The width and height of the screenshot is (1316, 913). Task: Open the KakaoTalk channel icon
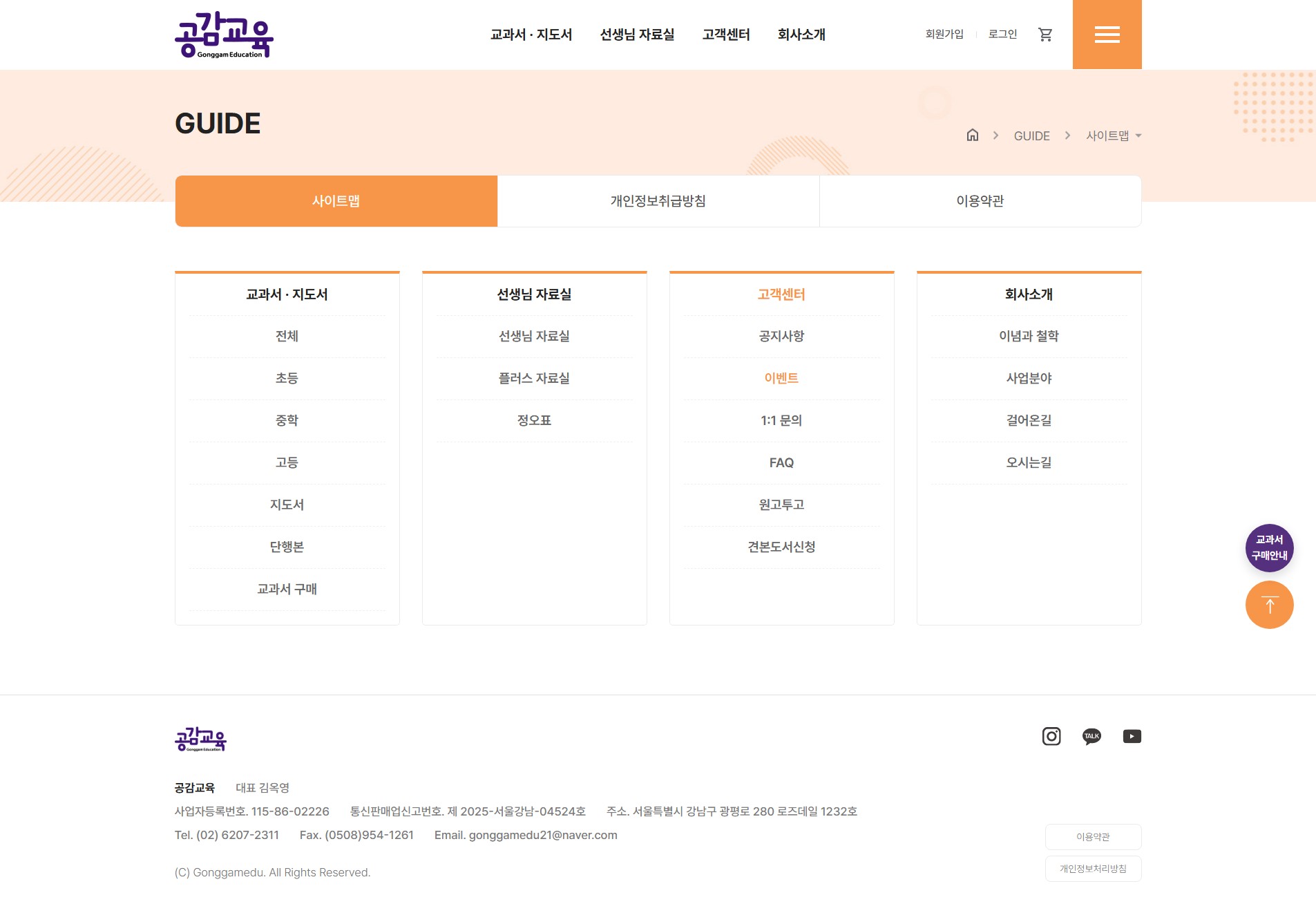coord(1091,736)
